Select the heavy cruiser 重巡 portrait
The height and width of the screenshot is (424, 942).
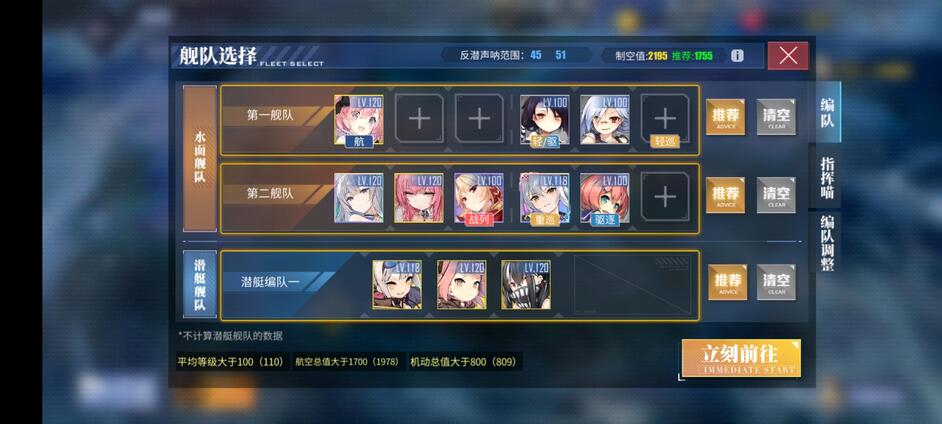click(x=545, y=198)
